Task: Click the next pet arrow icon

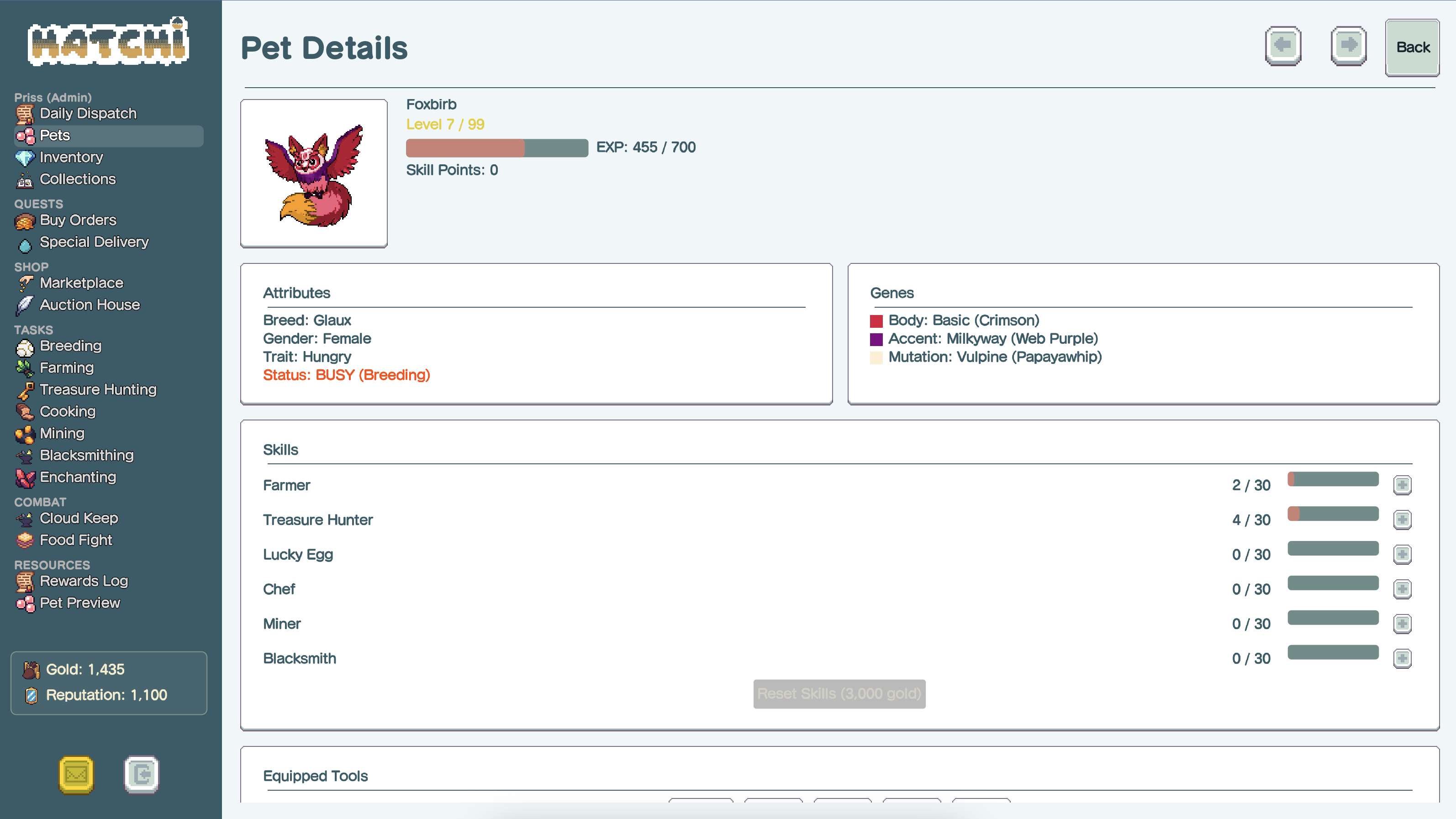Action: pyautogui.click(x=1348, y=46)
